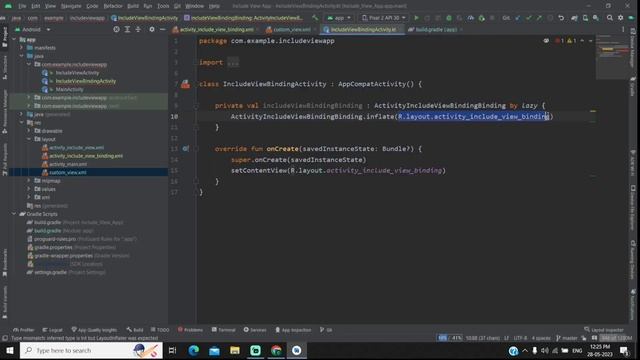
Task: Open File Explorer from taskbar
Action: pyautogui.click(x=235, y=351)
